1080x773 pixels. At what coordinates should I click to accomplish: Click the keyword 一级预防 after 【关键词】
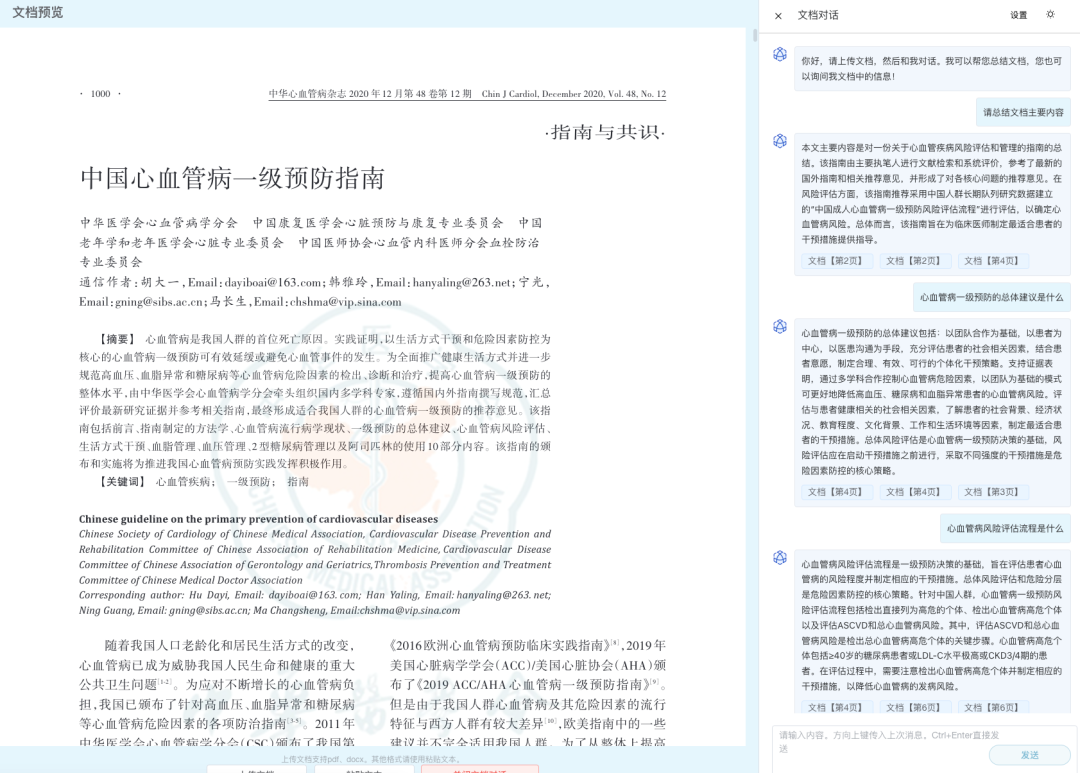click(249, 482)
